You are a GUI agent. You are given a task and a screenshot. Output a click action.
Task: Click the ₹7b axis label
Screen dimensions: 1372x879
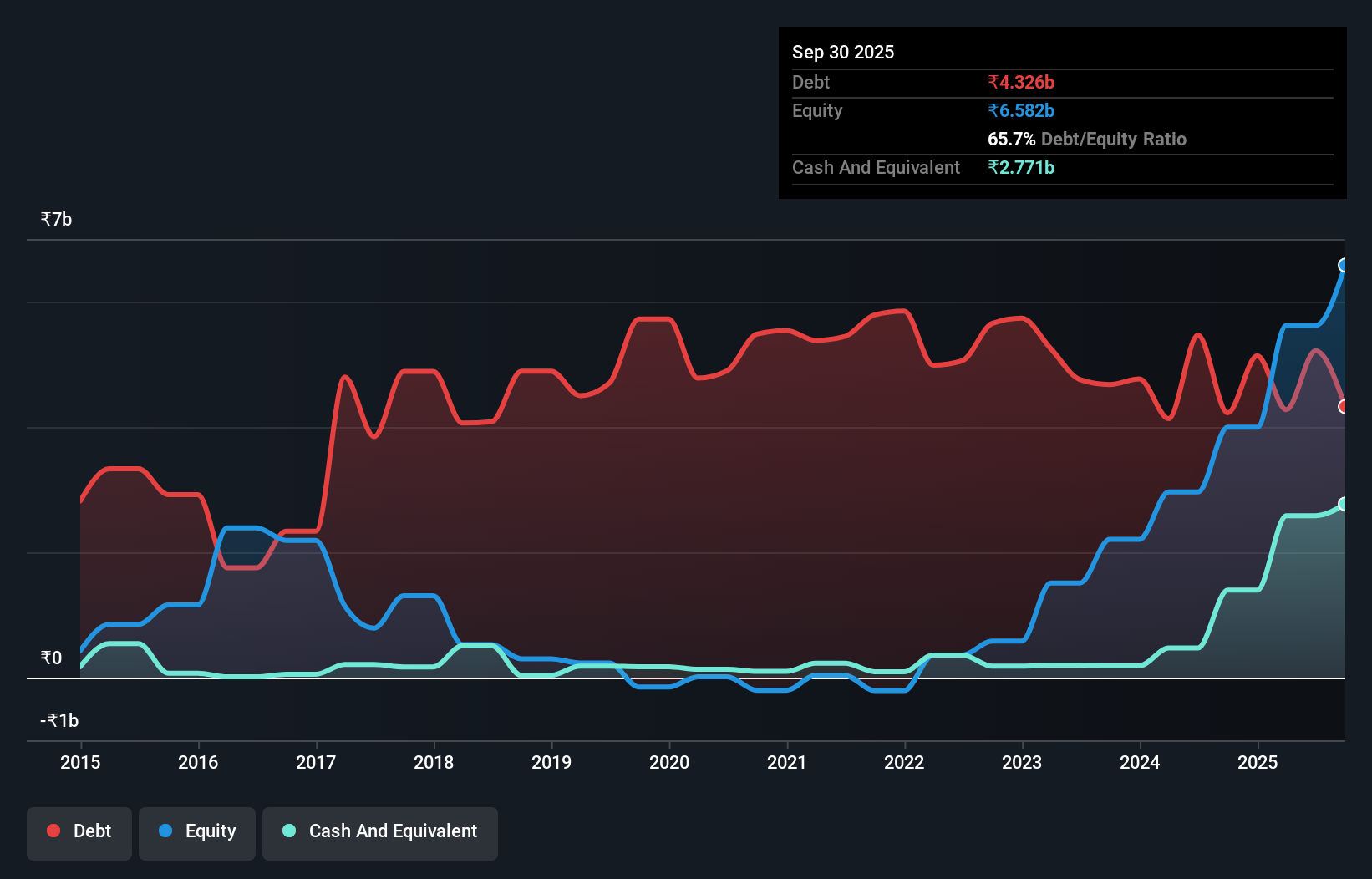55,218
